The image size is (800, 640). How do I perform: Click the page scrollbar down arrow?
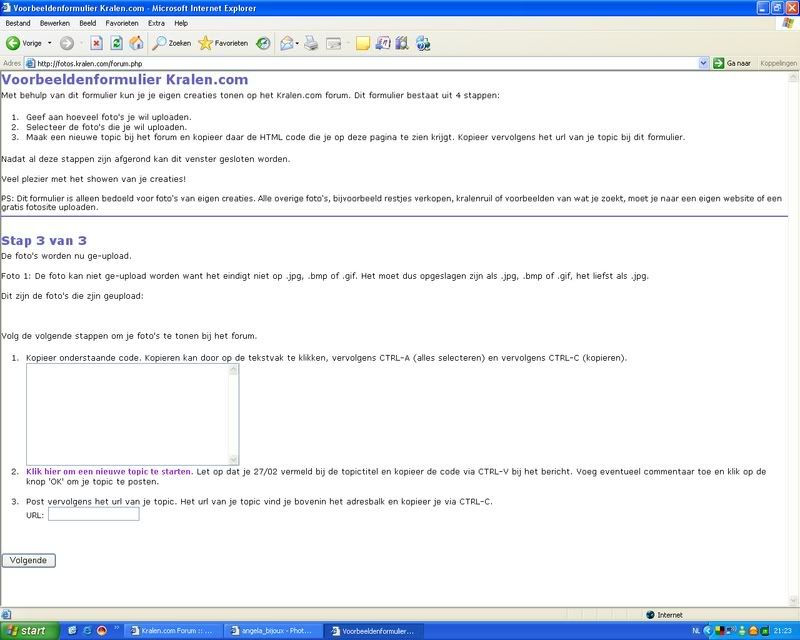click(x=793, y=601)
